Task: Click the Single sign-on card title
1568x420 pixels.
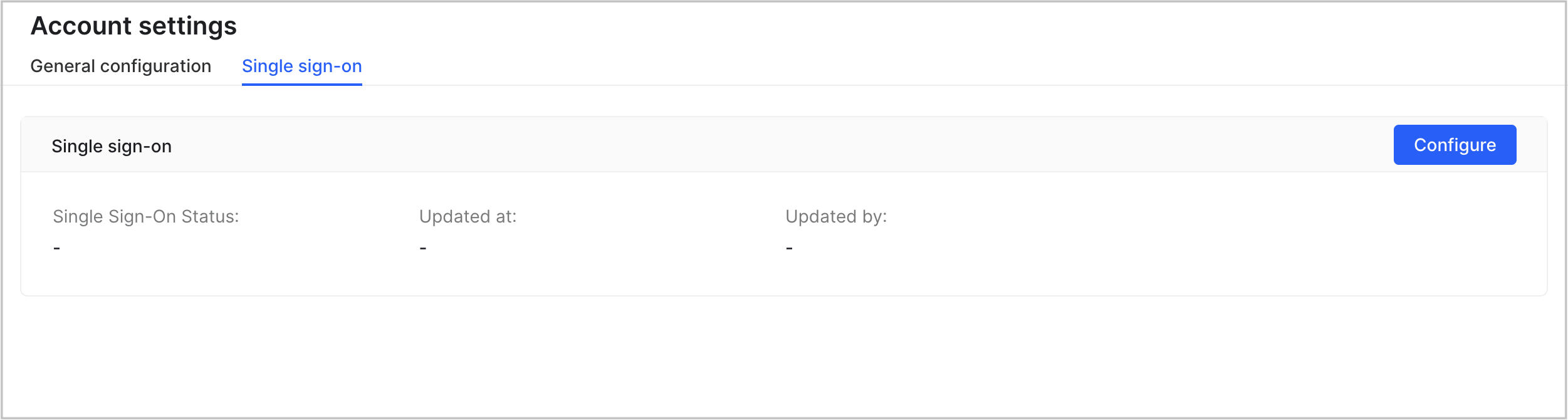Action: (112, 146)
